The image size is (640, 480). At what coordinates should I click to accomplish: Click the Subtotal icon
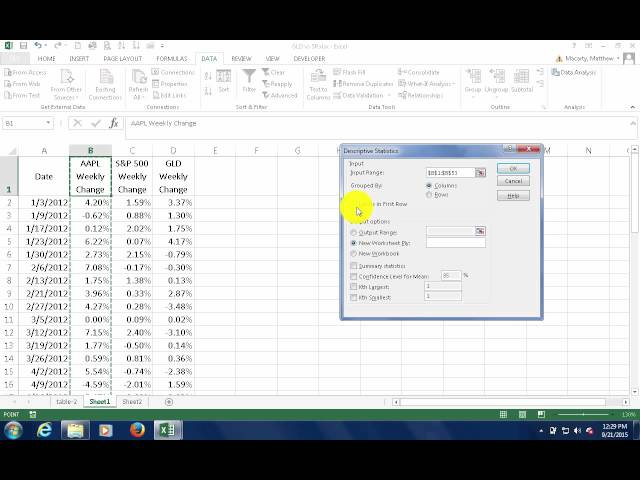(522, 81)
